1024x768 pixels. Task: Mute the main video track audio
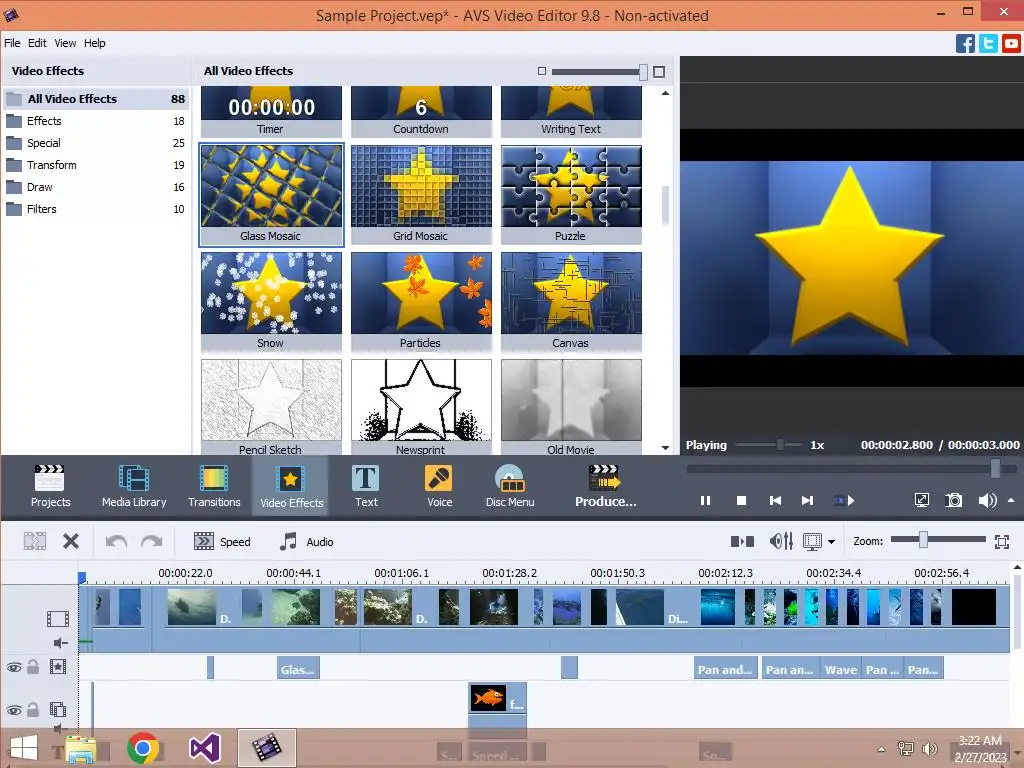60,643
